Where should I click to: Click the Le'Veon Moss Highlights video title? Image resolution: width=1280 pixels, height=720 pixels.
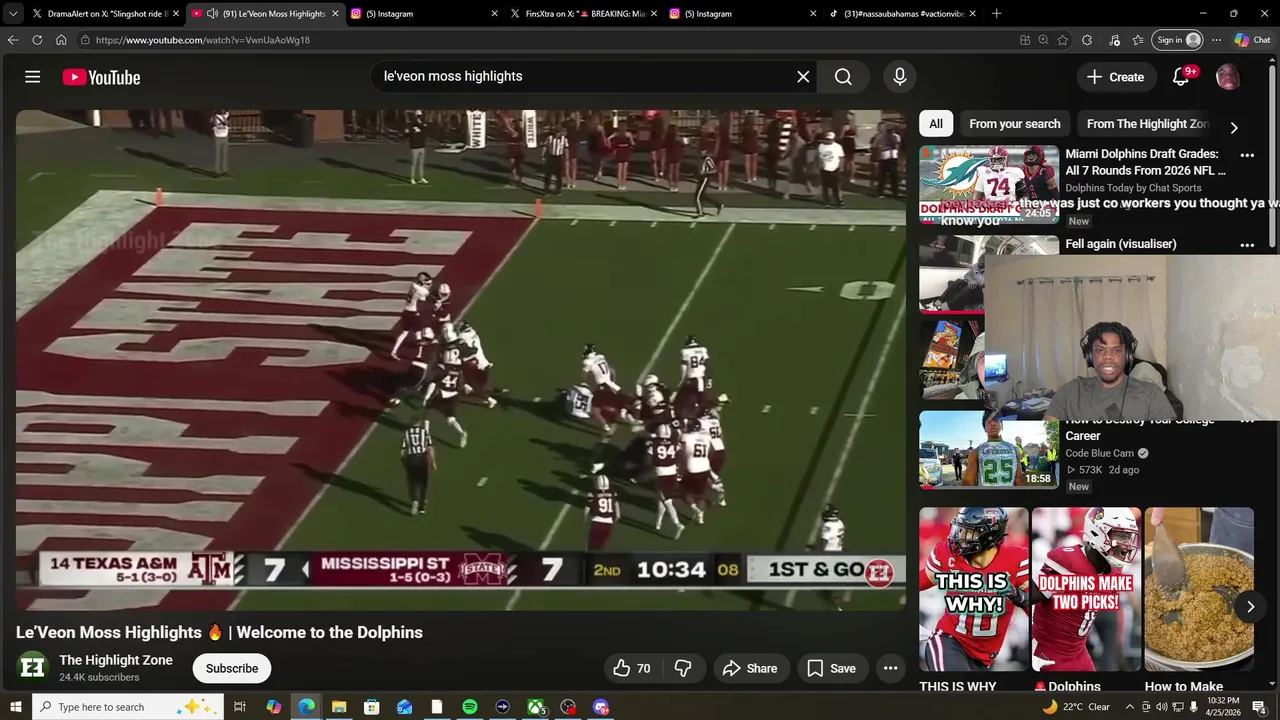point(219,632)
